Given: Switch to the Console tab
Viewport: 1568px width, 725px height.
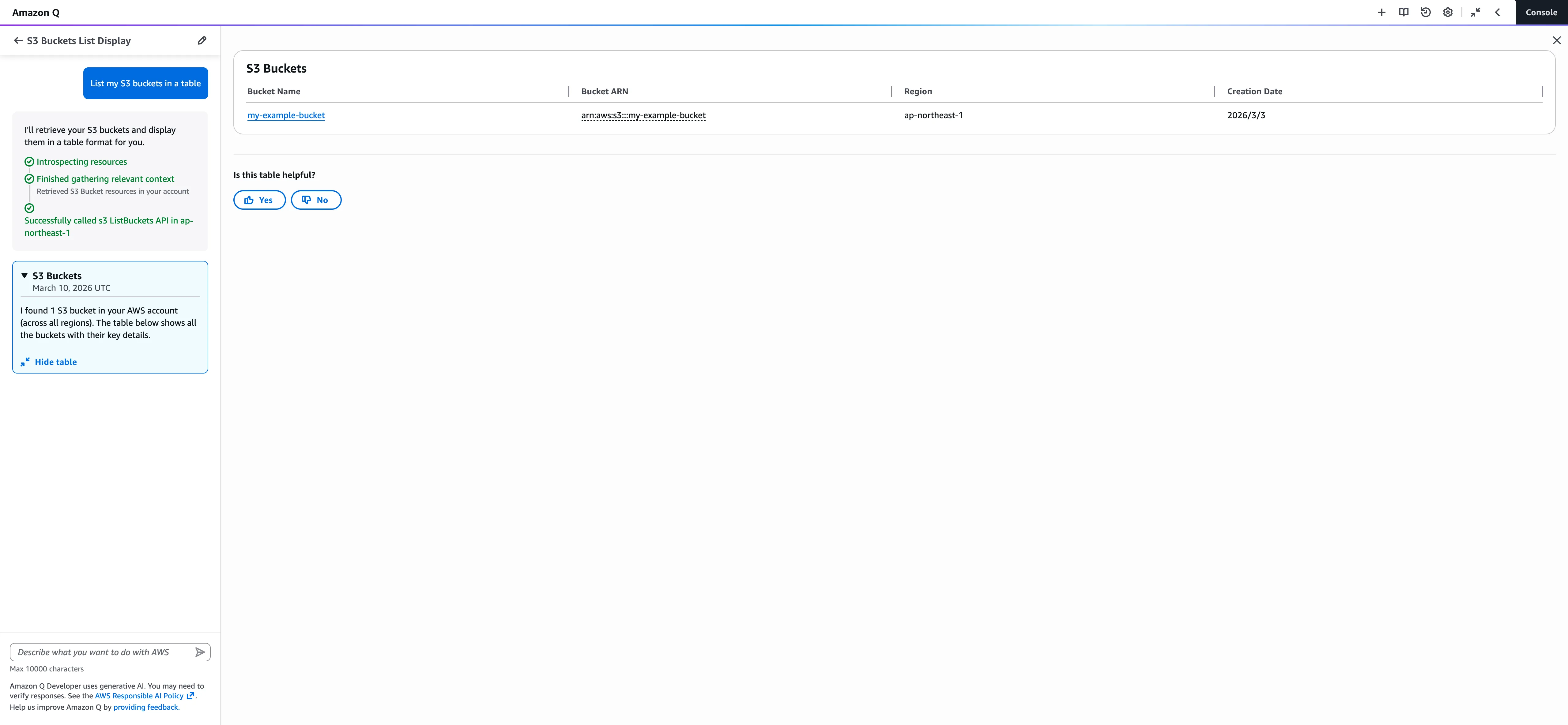Looking at the screenshot, I should click(1541, 12).
